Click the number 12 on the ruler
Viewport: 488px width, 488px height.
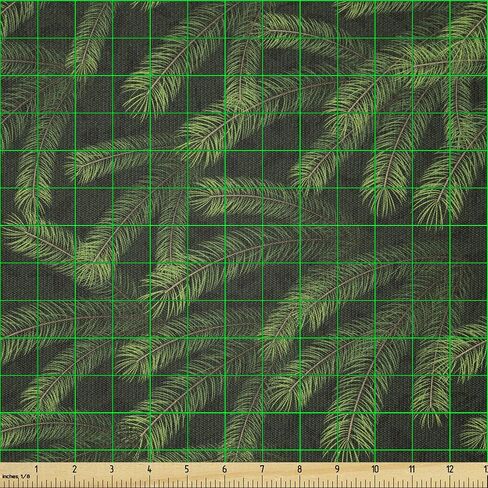[450, 469]
